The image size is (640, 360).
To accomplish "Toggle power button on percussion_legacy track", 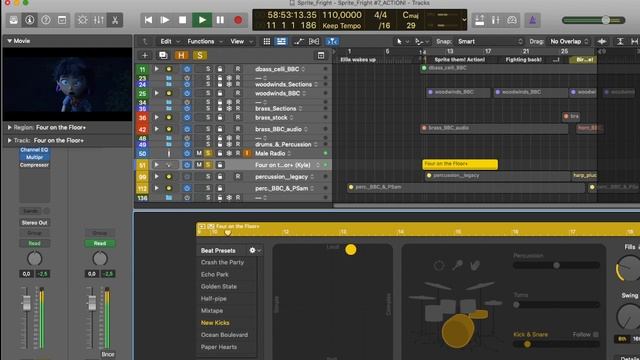I will pyautogui.click(x=187, y=177).
